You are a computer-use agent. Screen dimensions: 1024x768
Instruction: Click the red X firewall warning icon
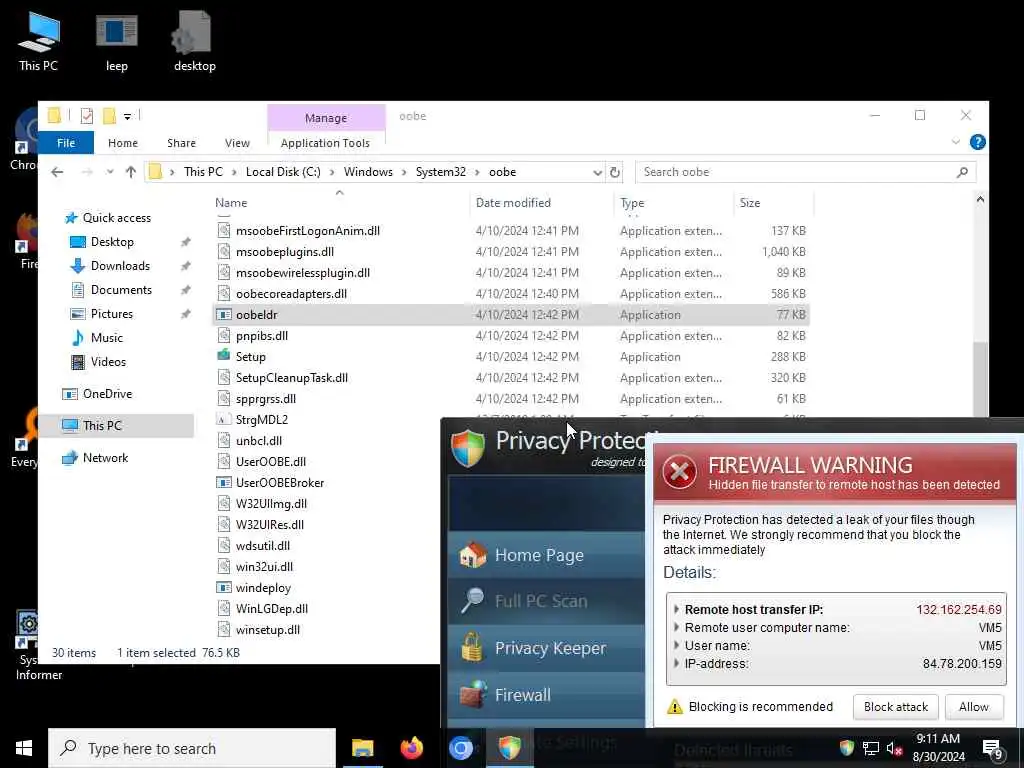click(679, 472)
